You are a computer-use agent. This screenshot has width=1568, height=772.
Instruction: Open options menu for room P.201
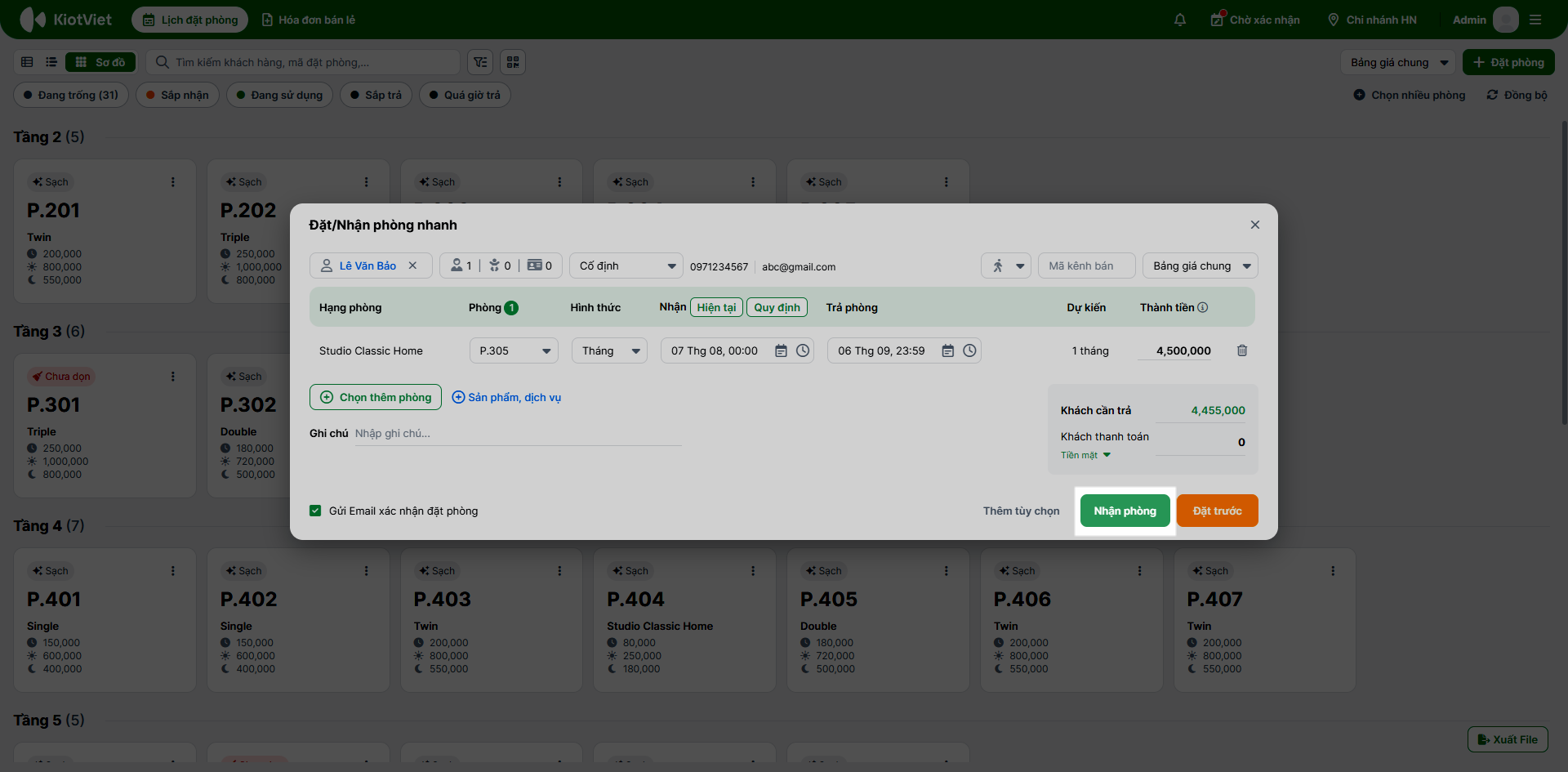pyautogui.click(x=172, y=182)
